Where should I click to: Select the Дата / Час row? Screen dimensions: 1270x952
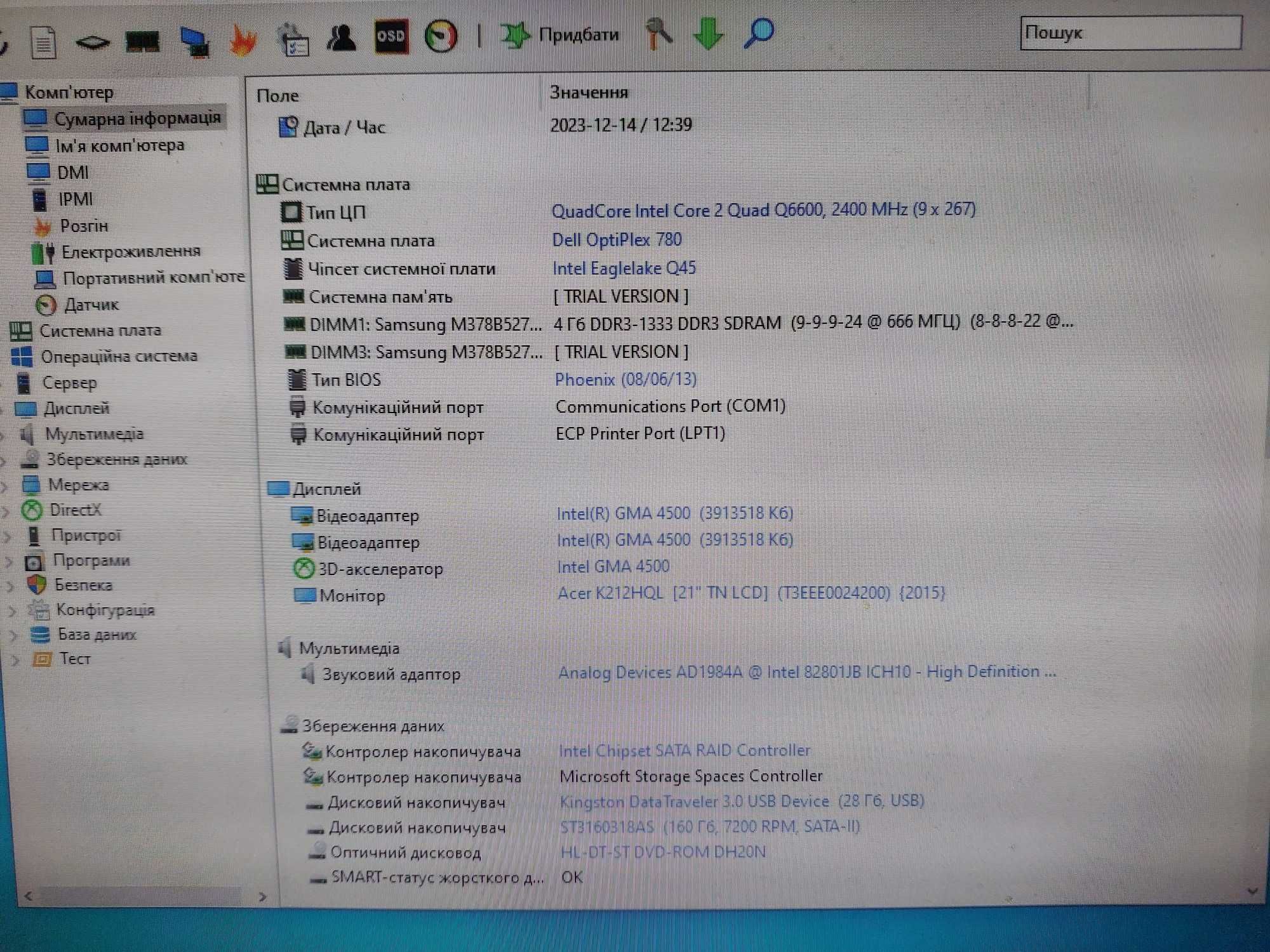coord(485,126)
